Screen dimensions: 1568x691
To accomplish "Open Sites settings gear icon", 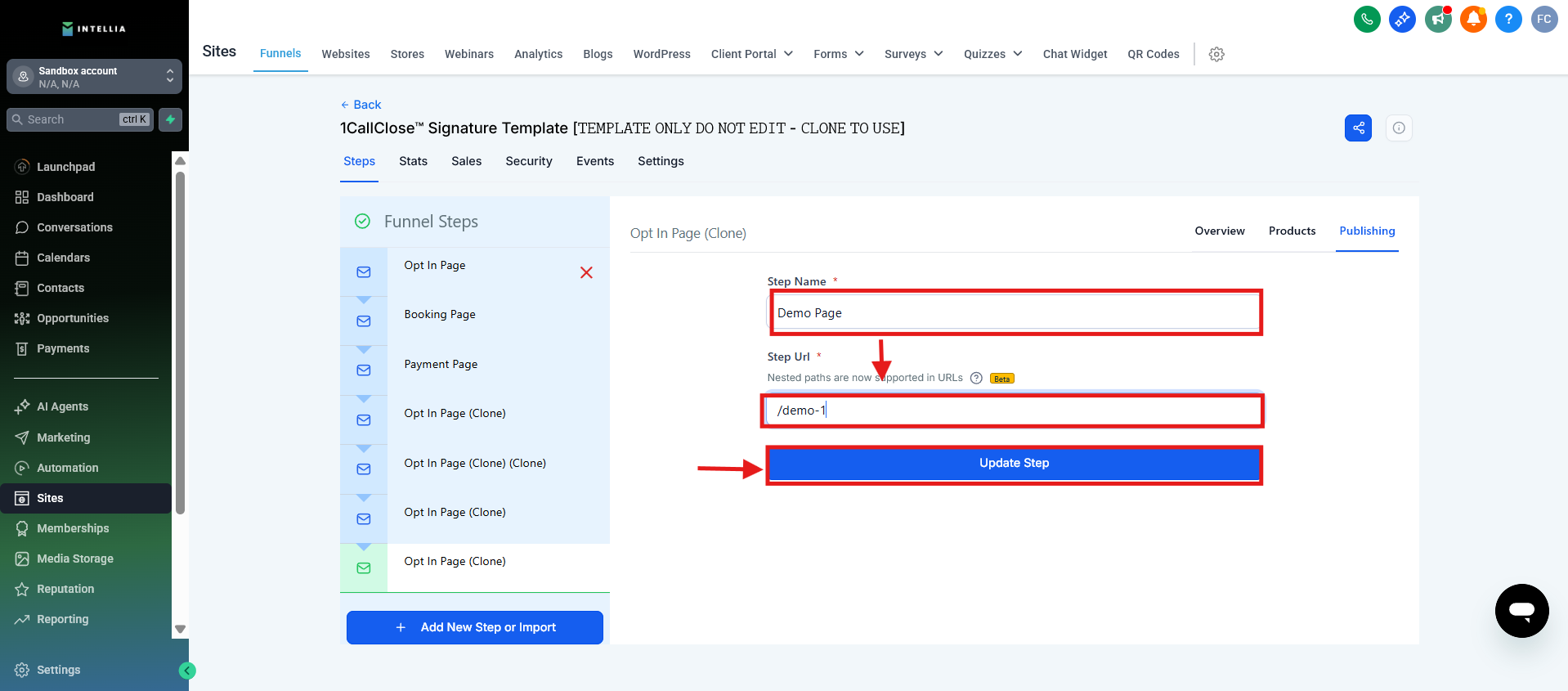I will coord(1216,54).
